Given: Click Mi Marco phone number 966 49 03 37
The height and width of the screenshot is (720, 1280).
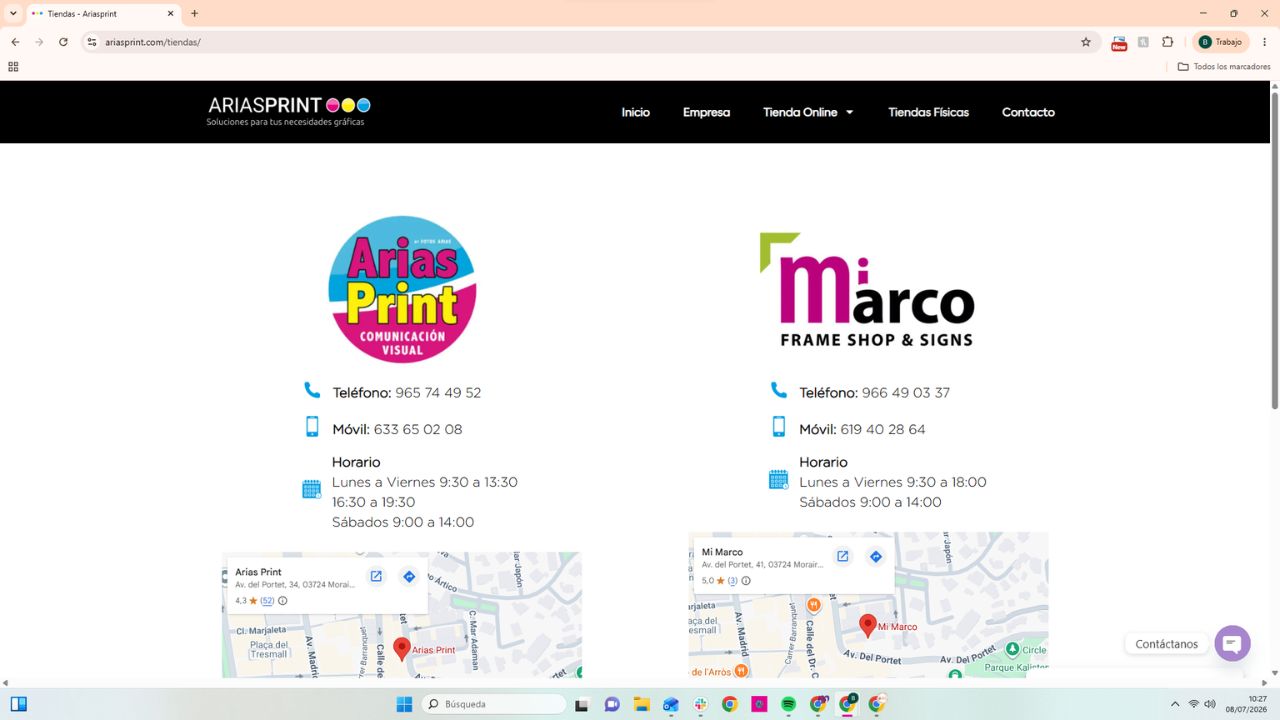Looking at the screenshot, I should 906,393.
